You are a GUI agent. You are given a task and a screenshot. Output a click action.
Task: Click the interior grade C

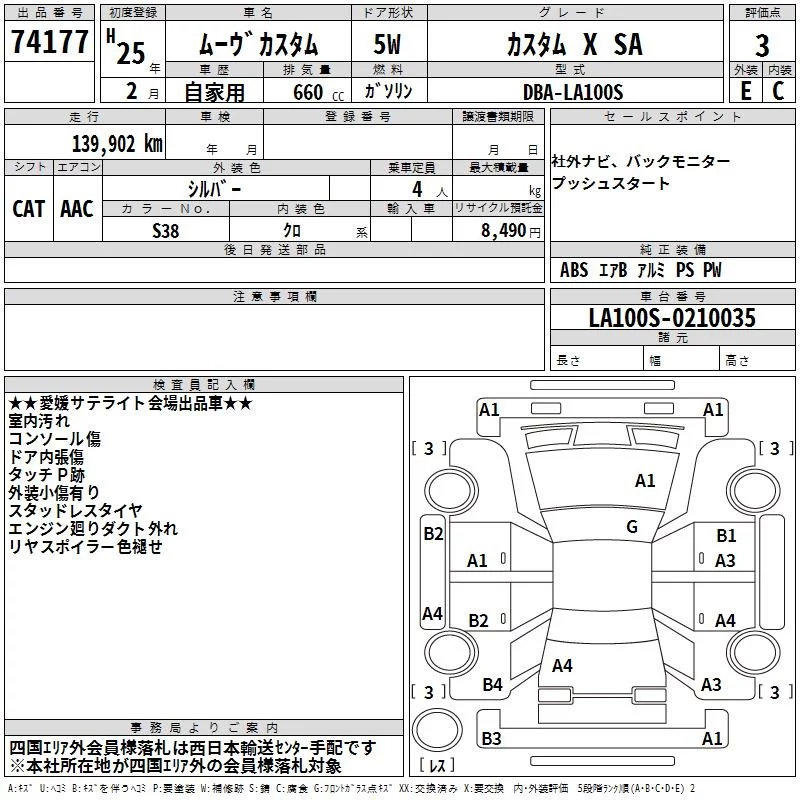[778, 91]
